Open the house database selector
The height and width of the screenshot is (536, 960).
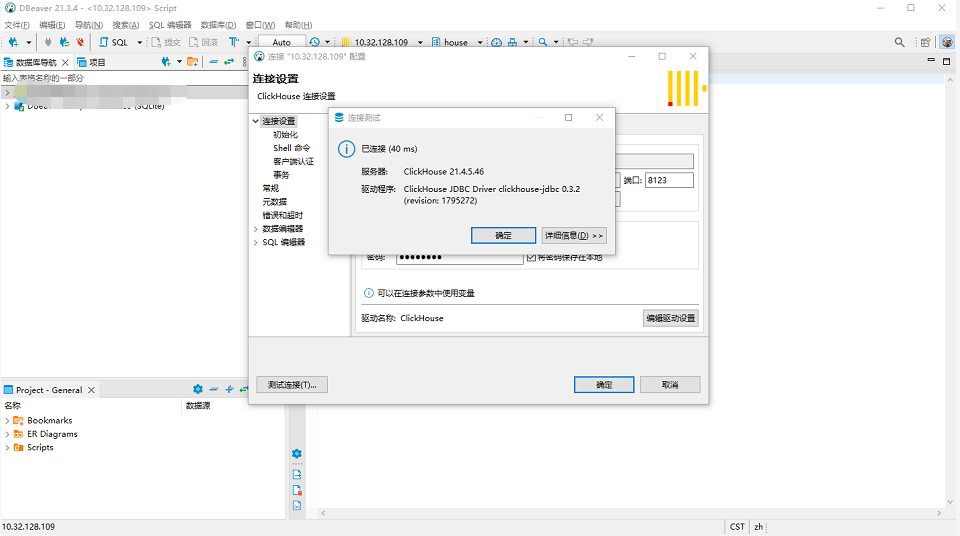[x=456, y=42]
